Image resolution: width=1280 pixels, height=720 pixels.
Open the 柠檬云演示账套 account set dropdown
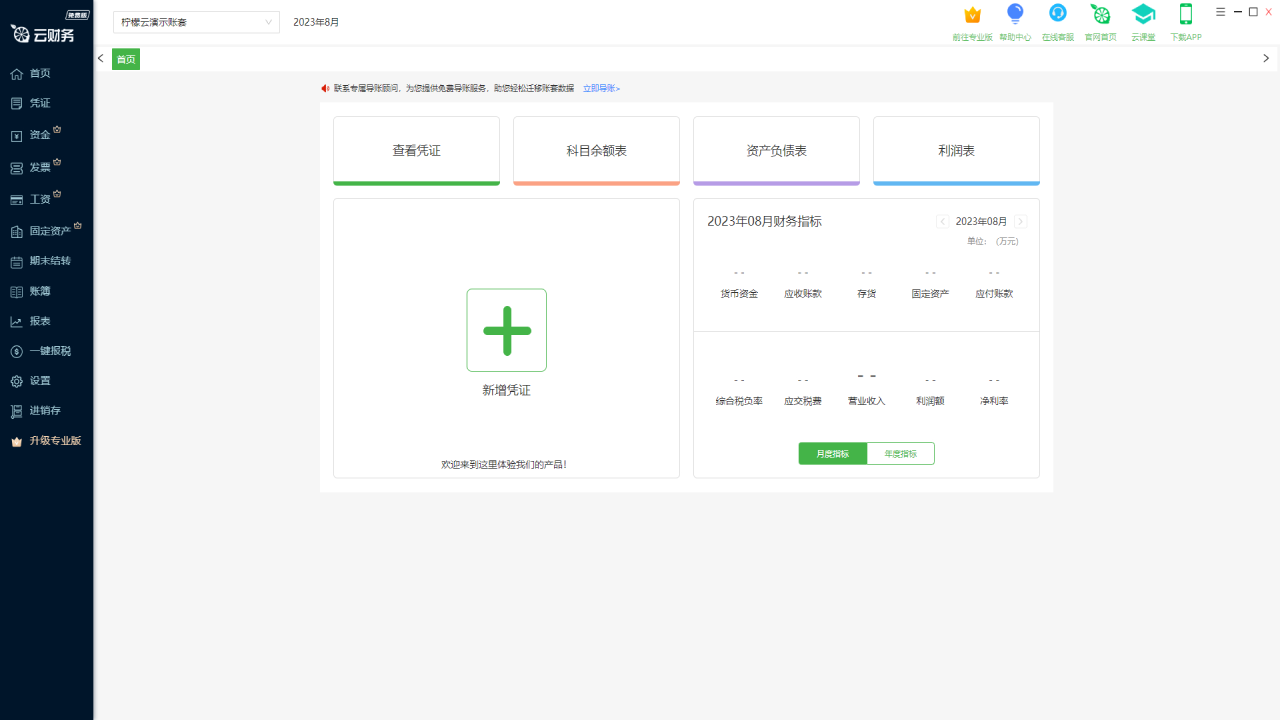click(x=196, y=22)
